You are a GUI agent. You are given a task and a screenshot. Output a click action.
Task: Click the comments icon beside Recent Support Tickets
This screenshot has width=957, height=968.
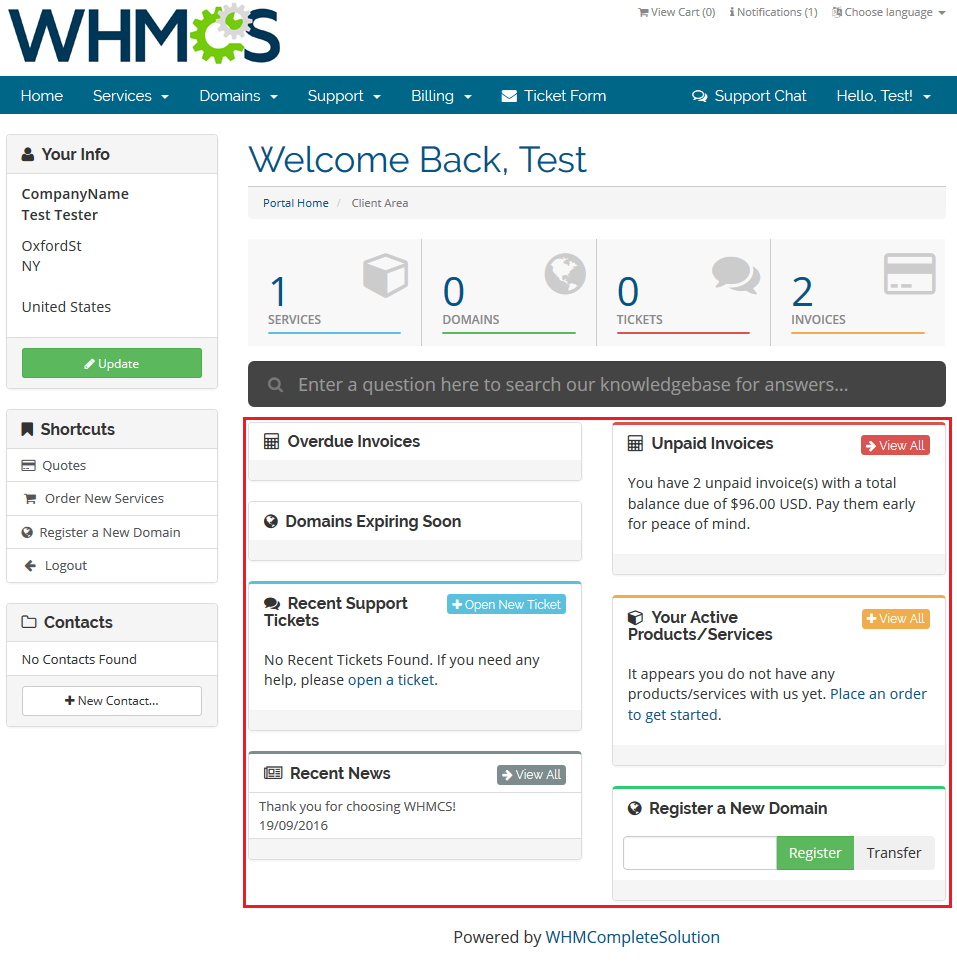click(272, 604)
